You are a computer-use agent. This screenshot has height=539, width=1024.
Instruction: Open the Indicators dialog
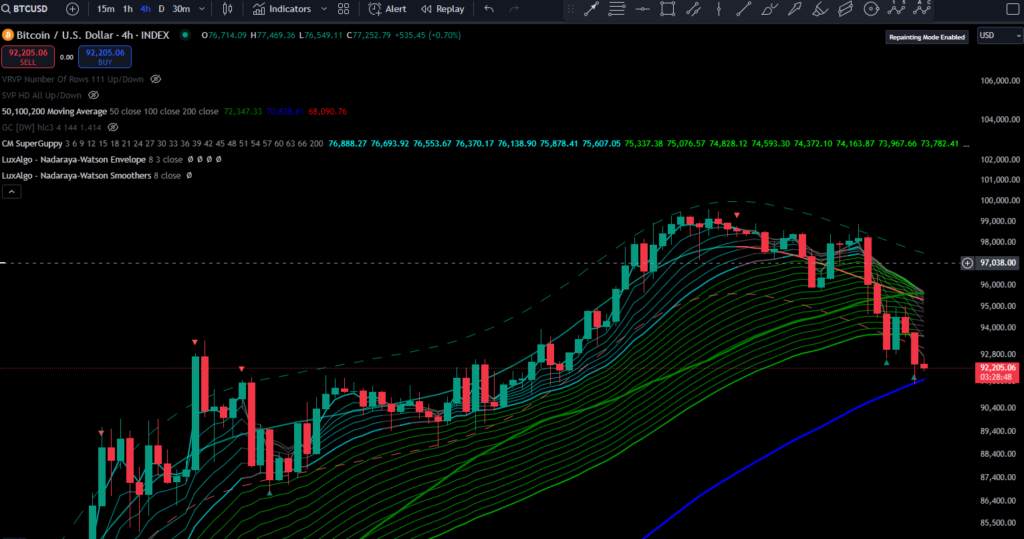tap(282, 9)
